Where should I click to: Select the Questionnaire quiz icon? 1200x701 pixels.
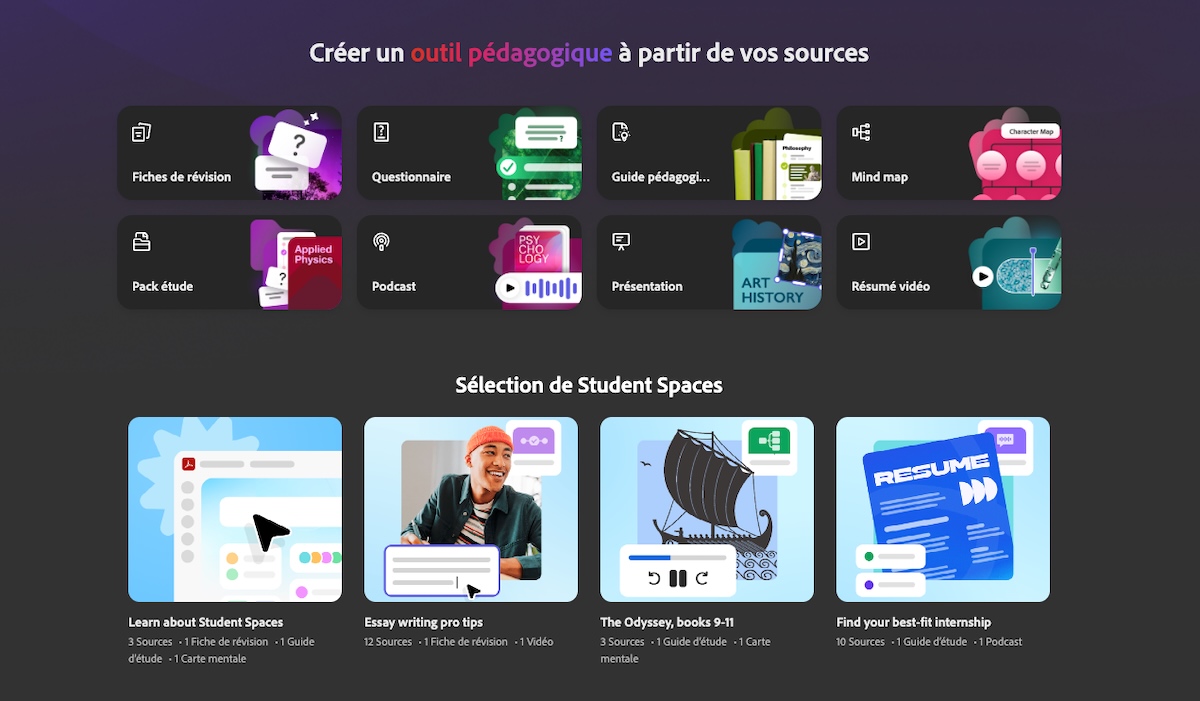(x=381, y=132)
